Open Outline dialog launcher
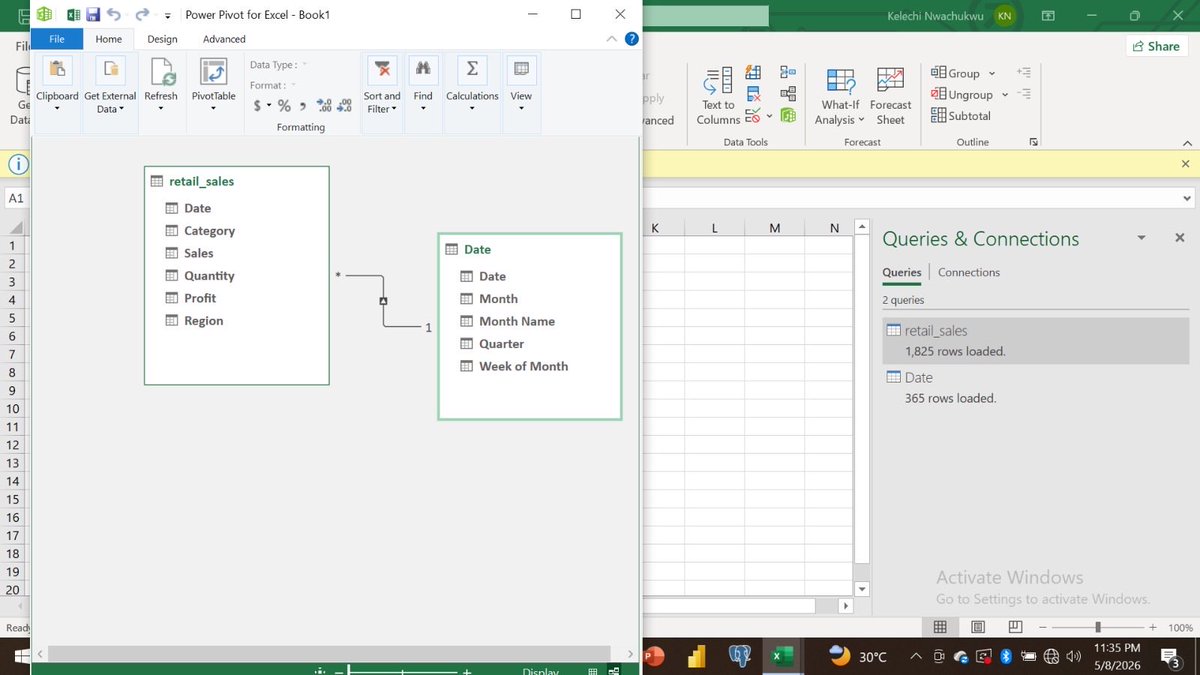Viewport: 1200px width, 675px height. [1034, 142]
